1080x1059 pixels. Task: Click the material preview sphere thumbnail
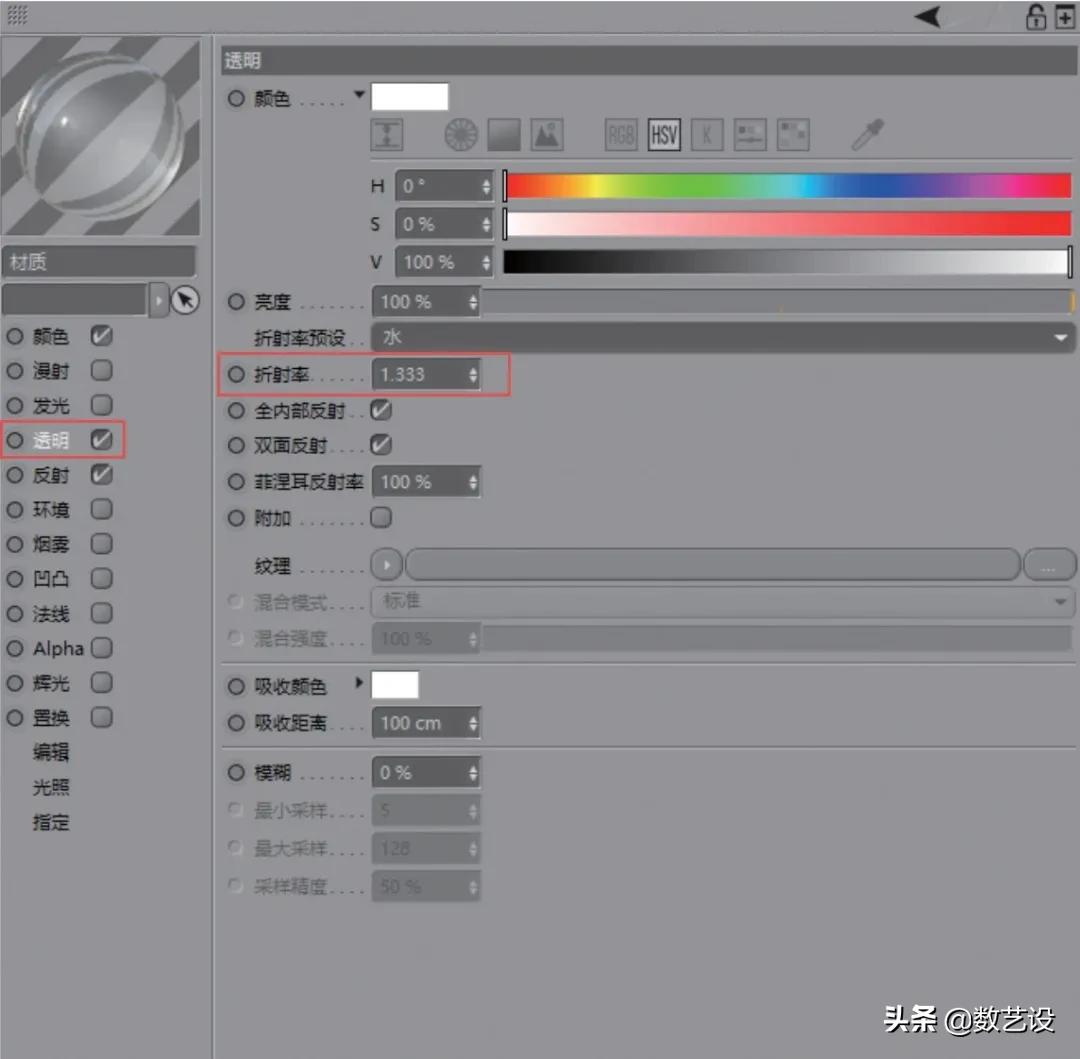coord(101,133)
